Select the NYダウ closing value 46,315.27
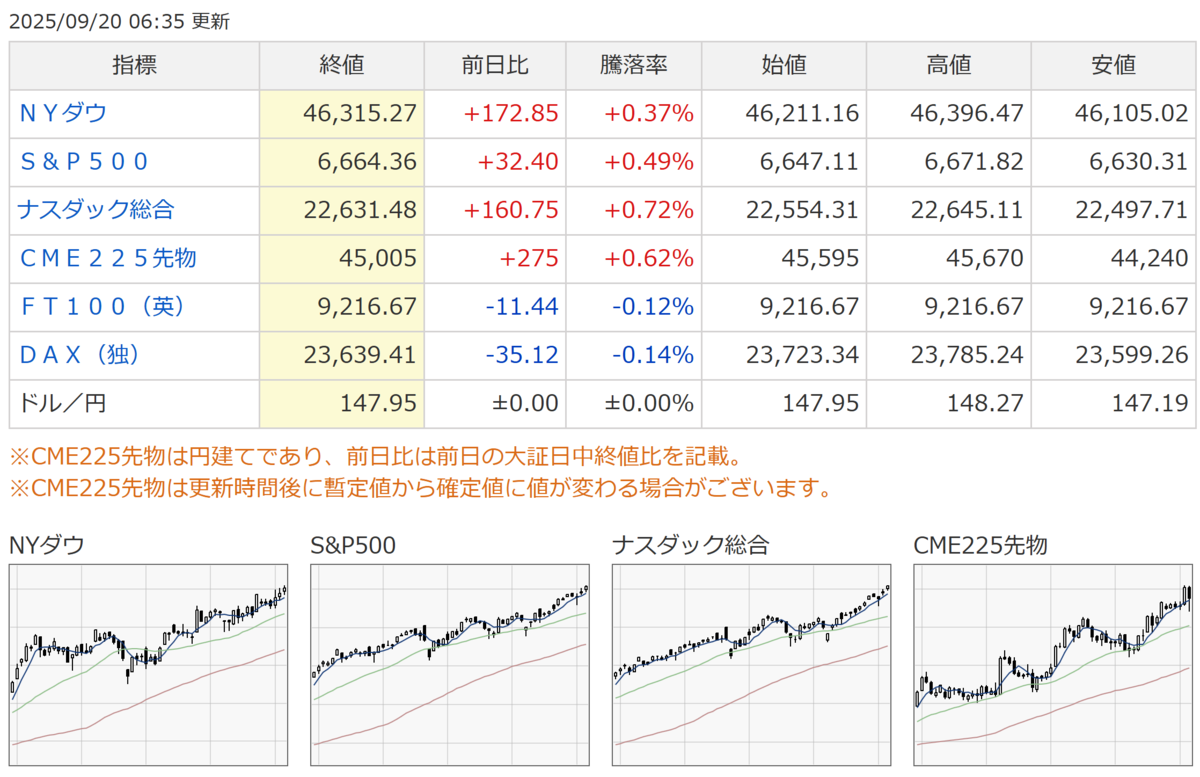1200x777 pixels. pos(360,114)
